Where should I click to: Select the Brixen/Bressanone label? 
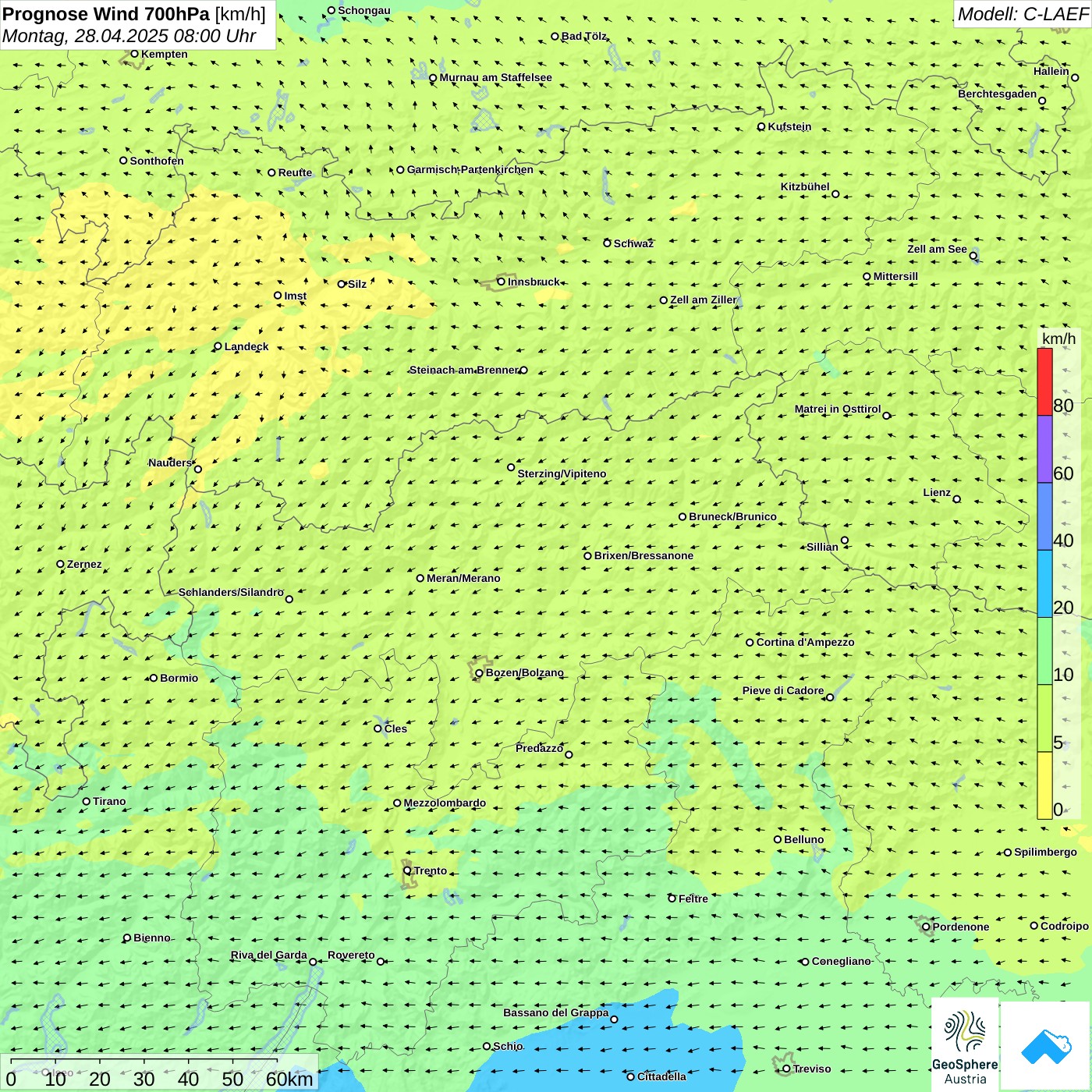643,555
